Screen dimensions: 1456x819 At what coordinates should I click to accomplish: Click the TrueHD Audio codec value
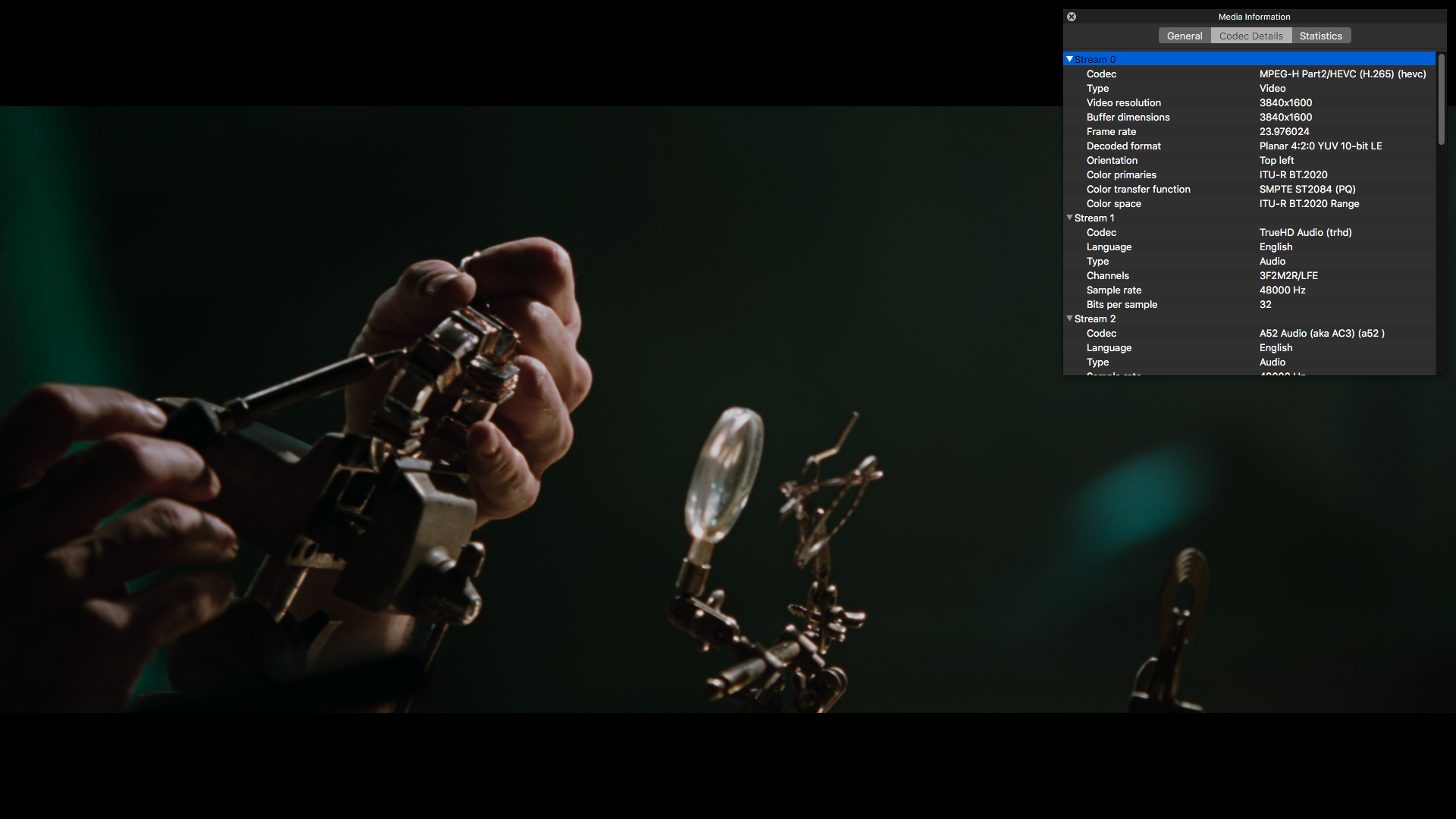pos(1305,232)
